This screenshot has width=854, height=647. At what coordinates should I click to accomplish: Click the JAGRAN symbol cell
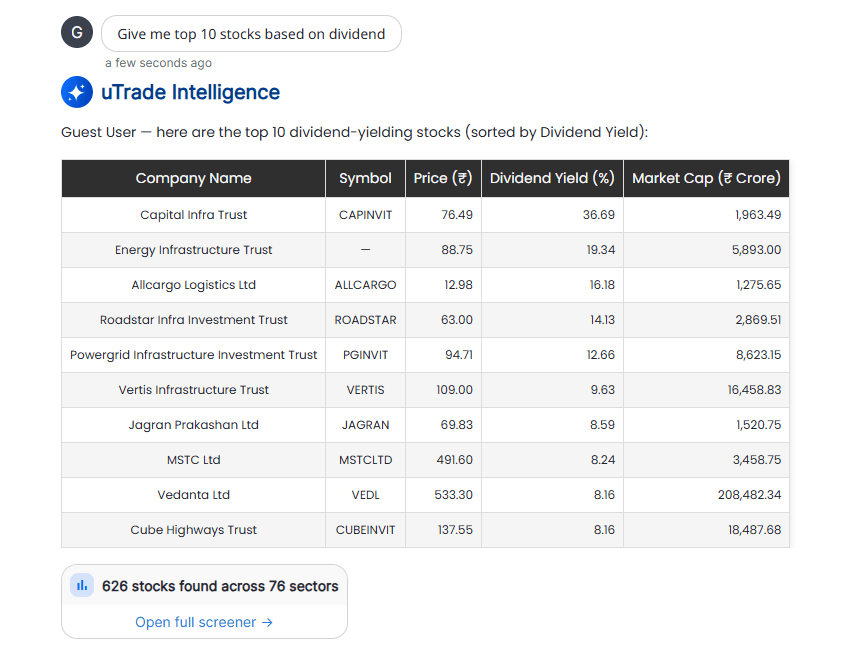pos(365,425)
